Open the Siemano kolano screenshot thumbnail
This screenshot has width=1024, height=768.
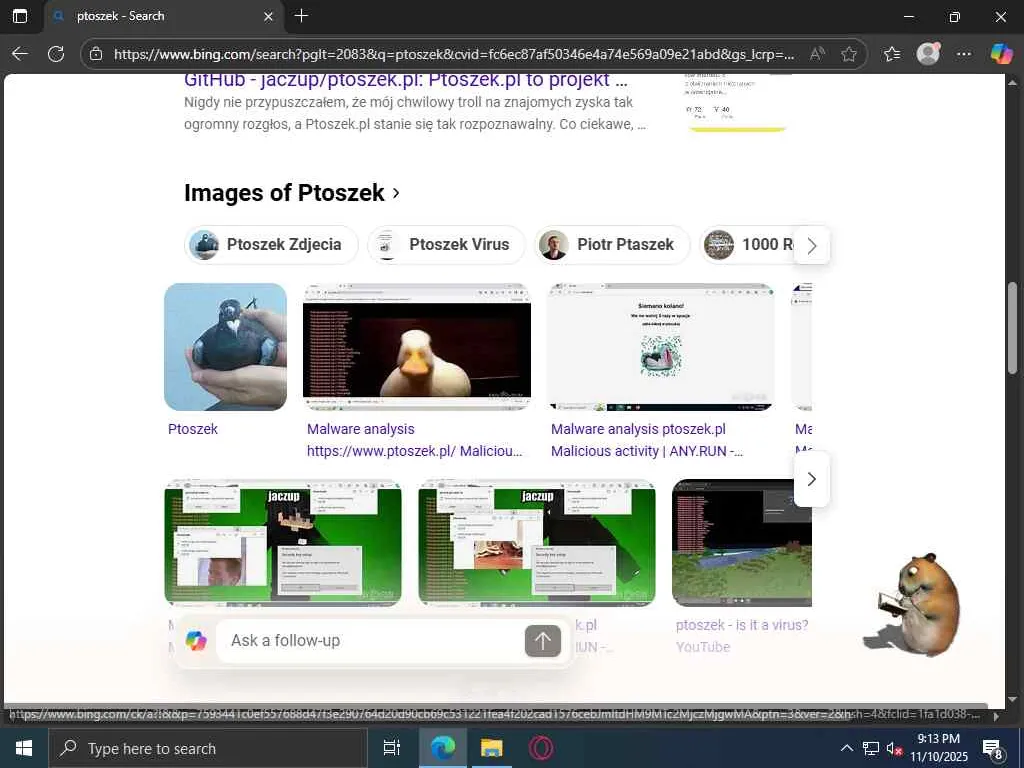[661, 347]
